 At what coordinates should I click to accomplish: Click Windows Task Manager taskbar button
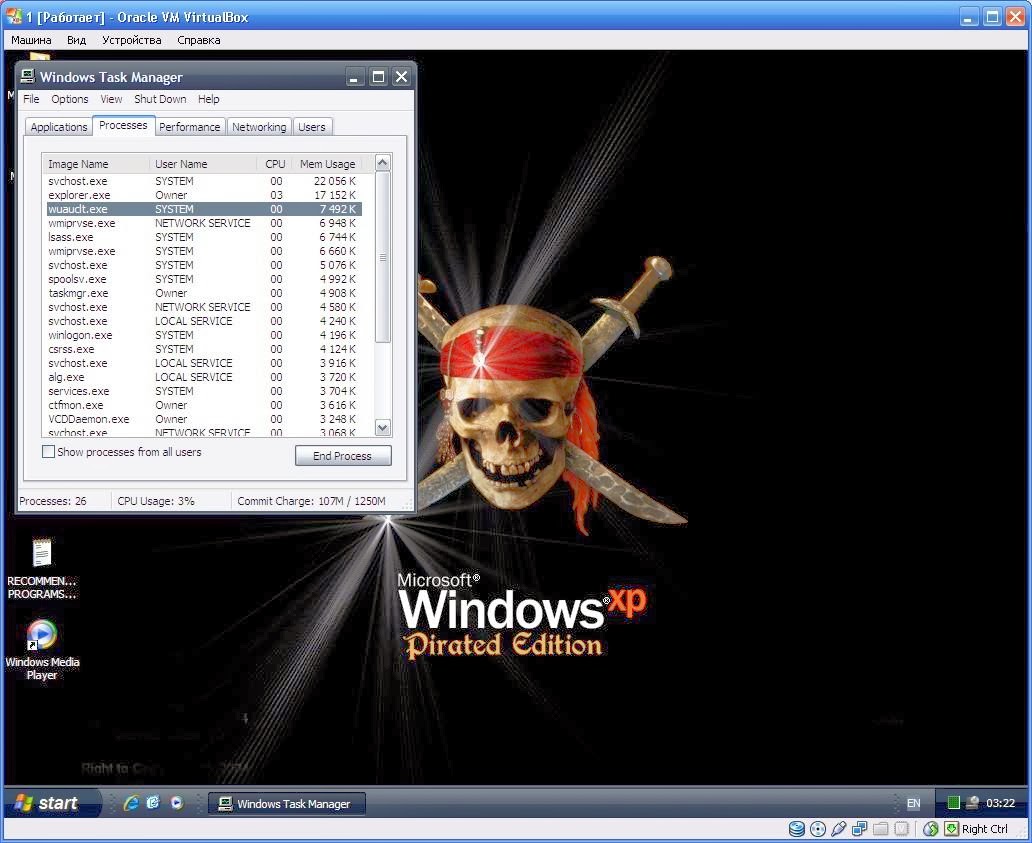tap(286, 804)
